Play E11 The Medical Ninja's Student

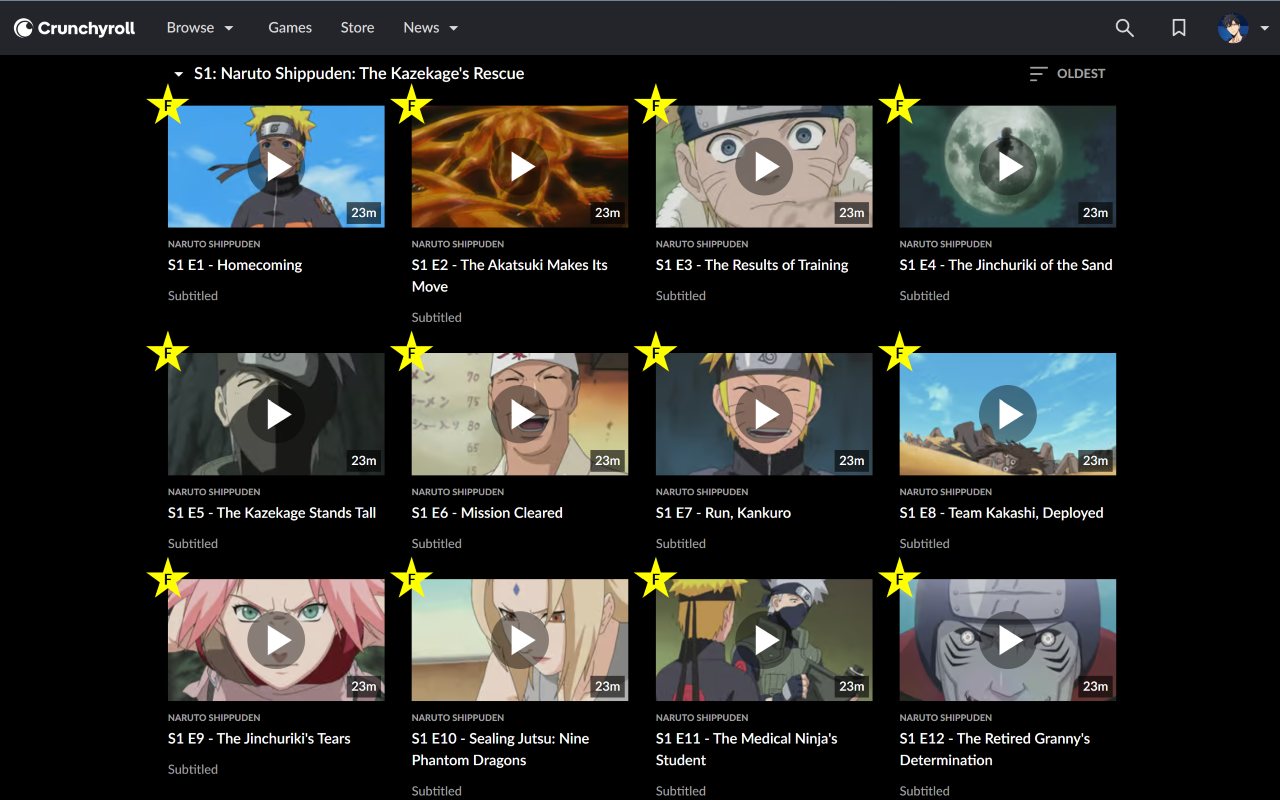(764, 640)
